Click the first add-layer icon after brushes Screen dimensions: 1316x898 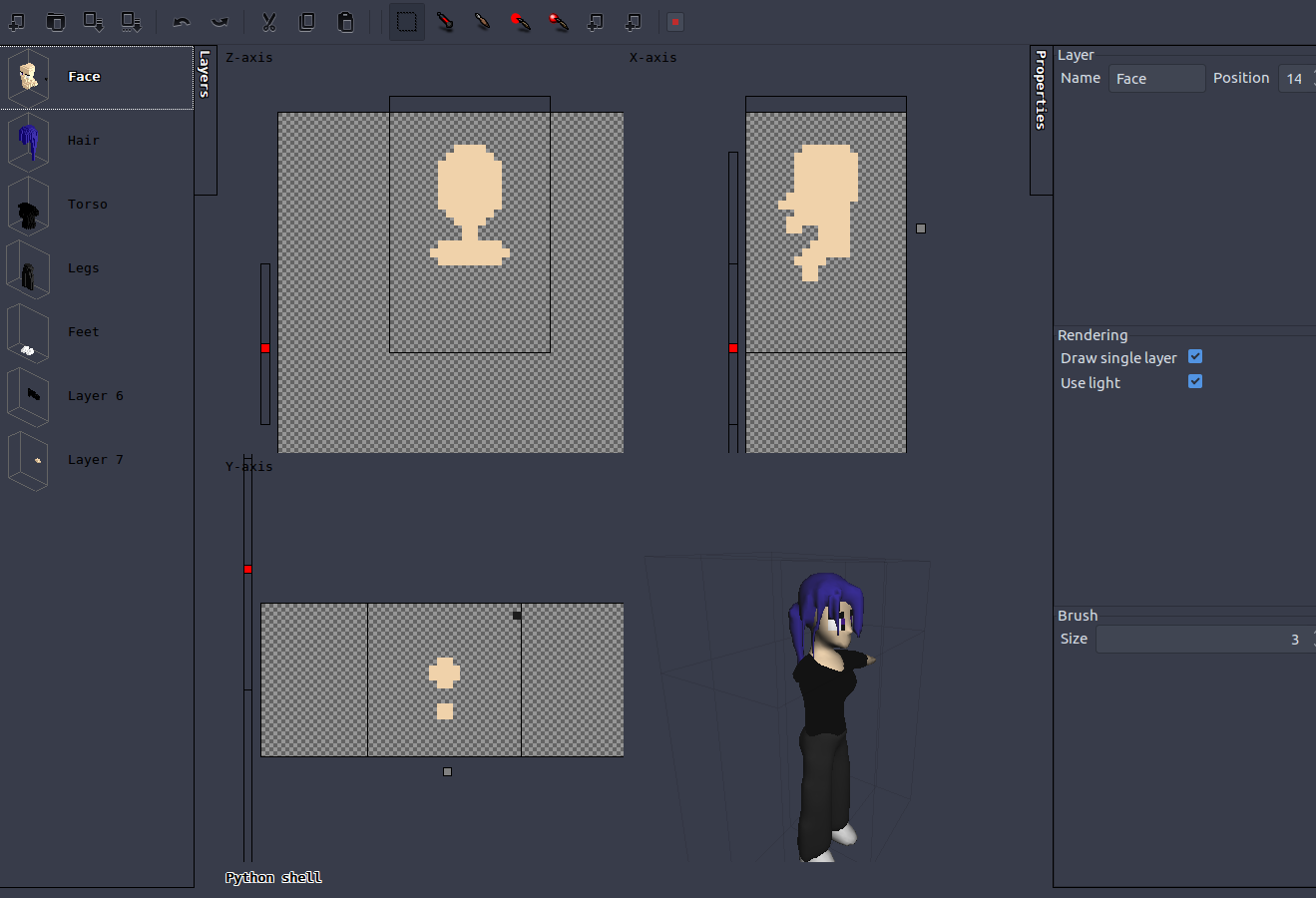[596, 22]
